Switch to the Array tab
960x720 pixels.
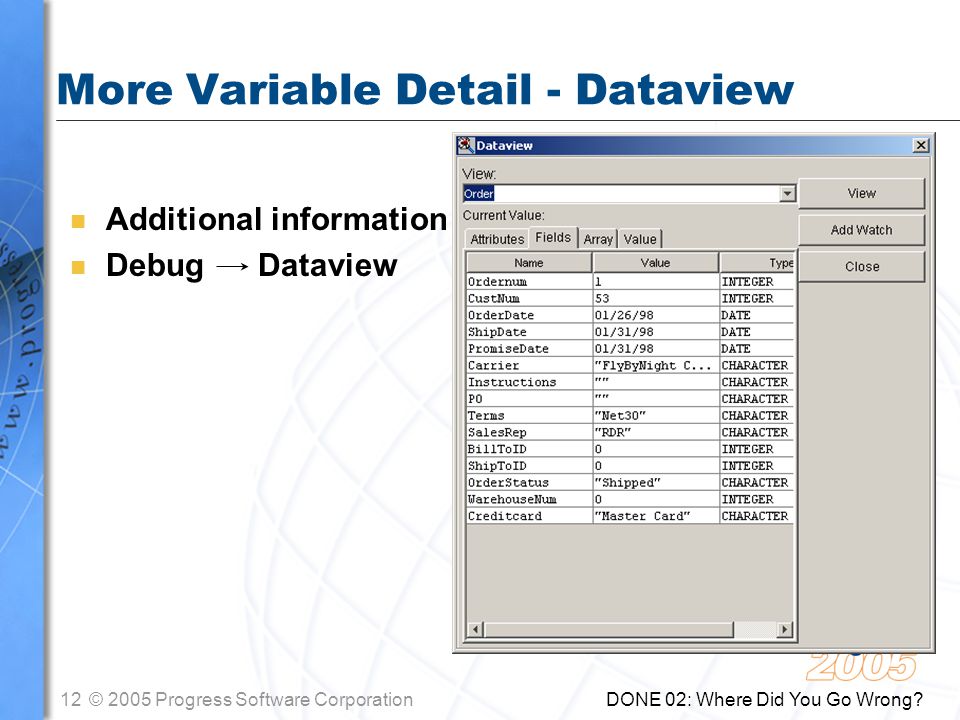click(598, 239)
